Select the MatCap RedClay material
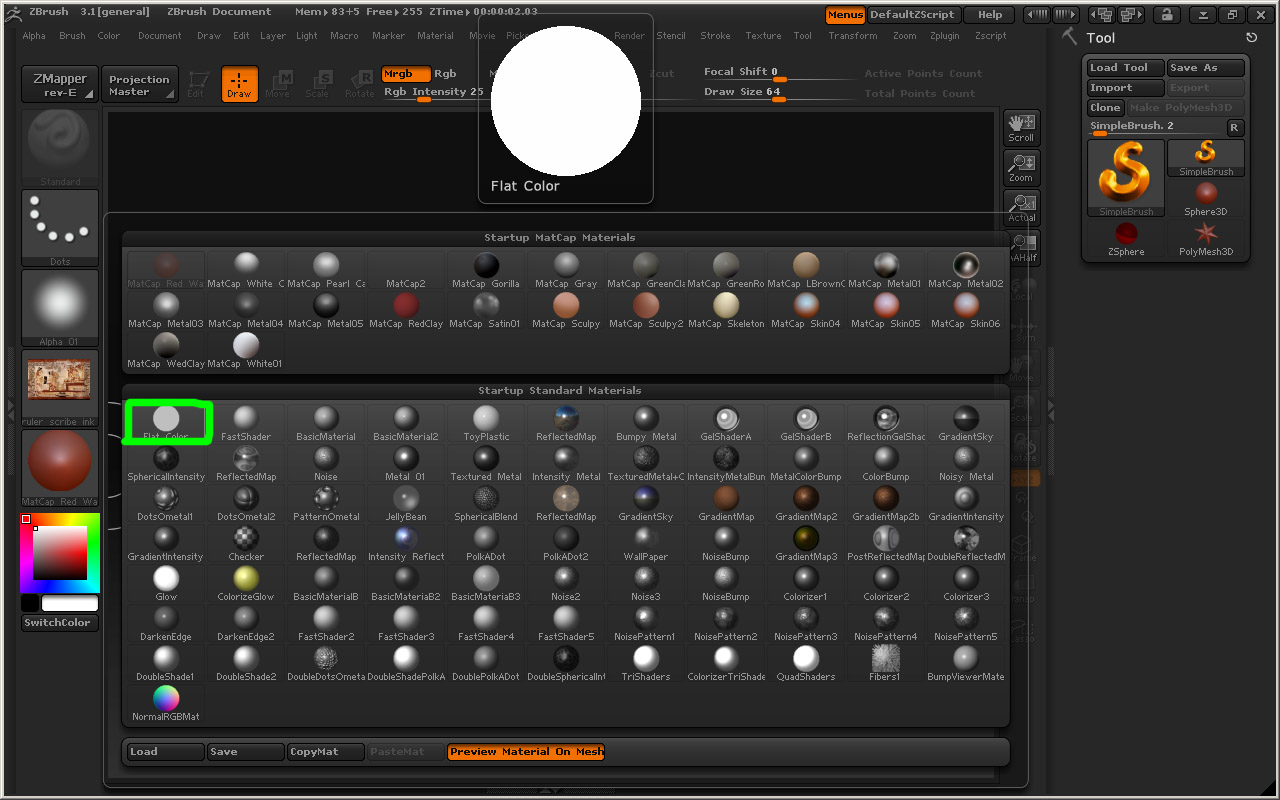Image resolution: width=1280 pixels, height=800 pixels. [x=406, y=310]
